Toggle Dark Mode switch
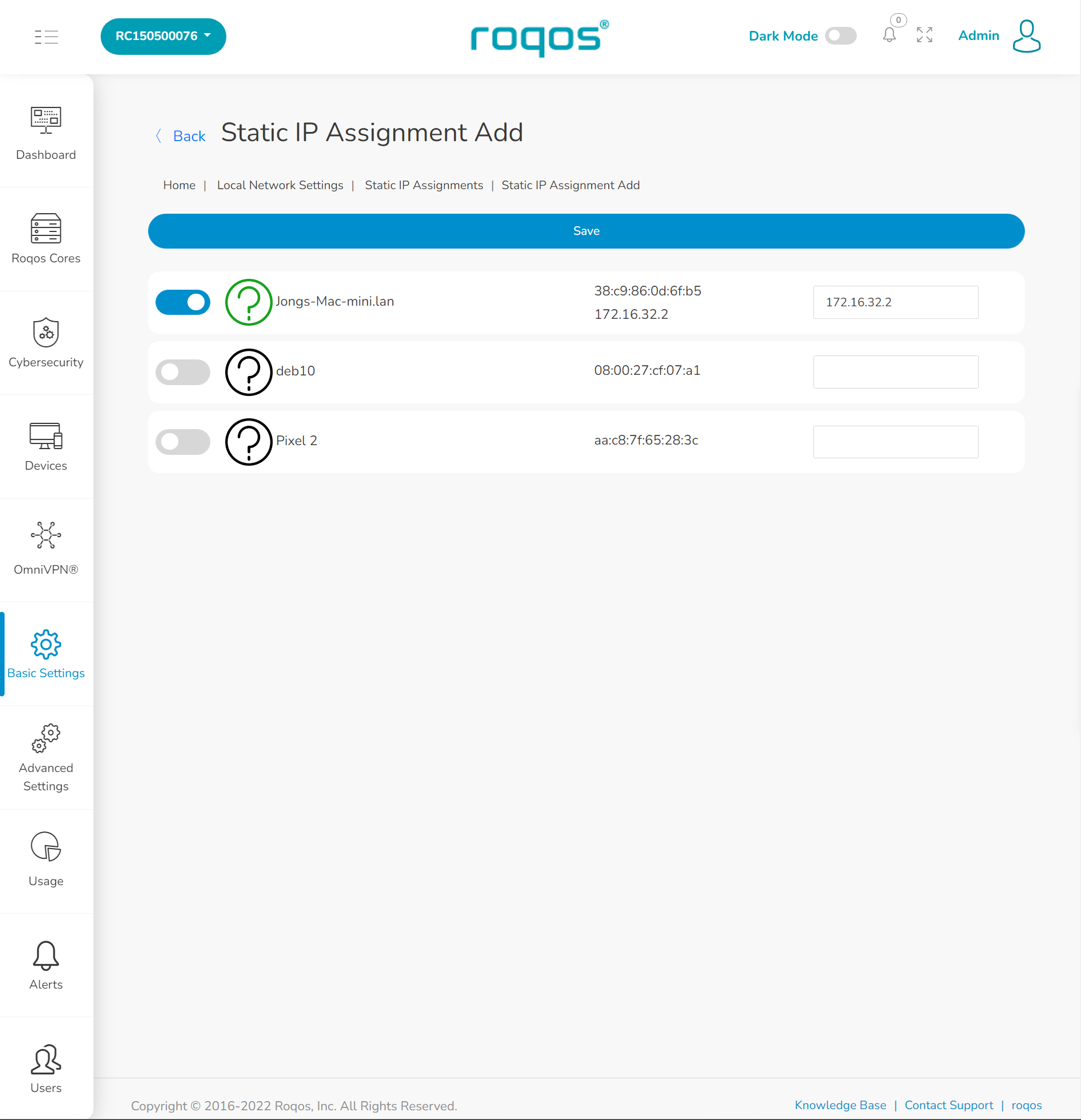This screenshot has width=1081, height=1120. [x=840, y=36]
